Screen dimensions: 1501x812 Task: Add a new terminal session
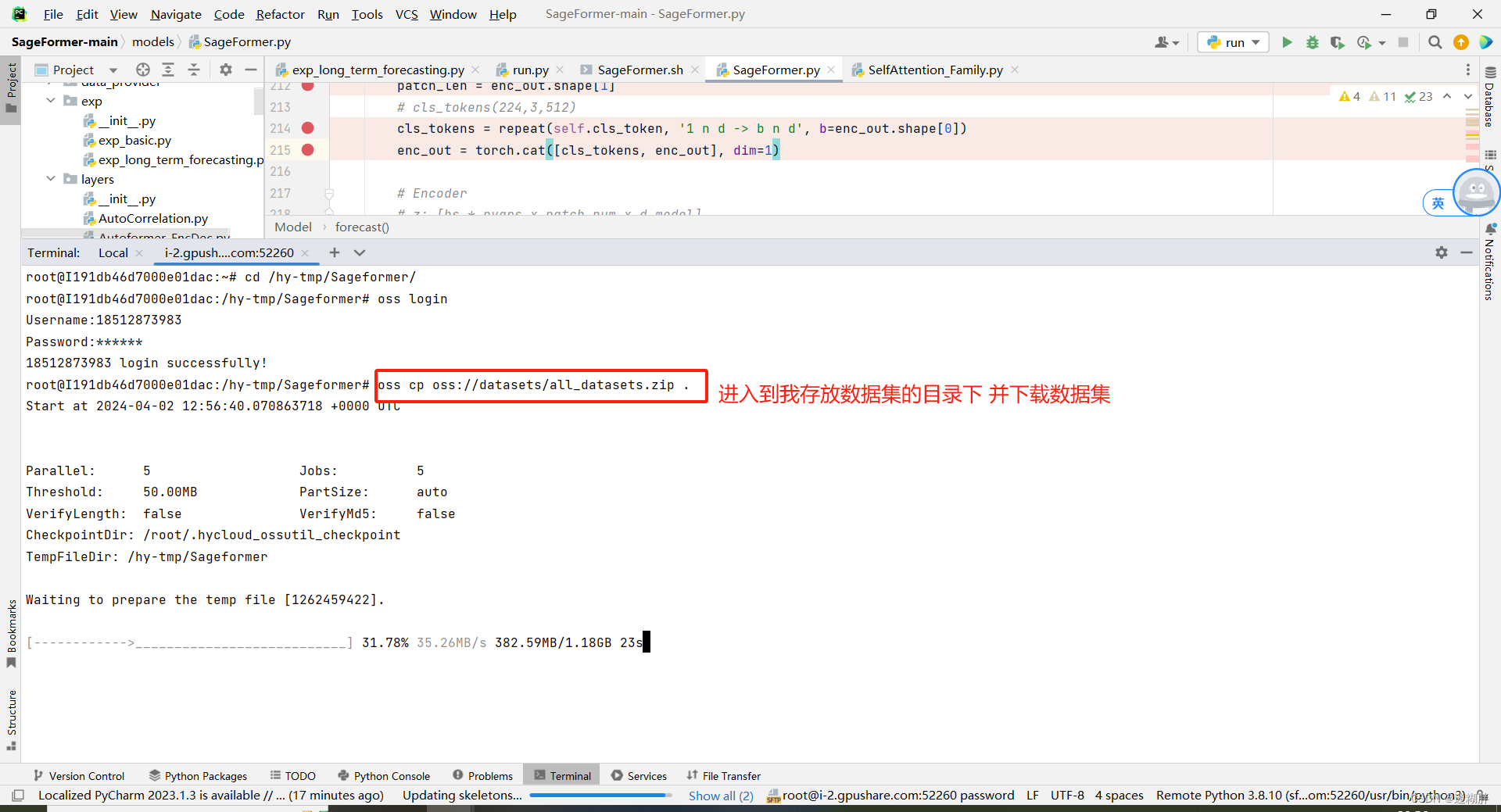pos(335,252)
